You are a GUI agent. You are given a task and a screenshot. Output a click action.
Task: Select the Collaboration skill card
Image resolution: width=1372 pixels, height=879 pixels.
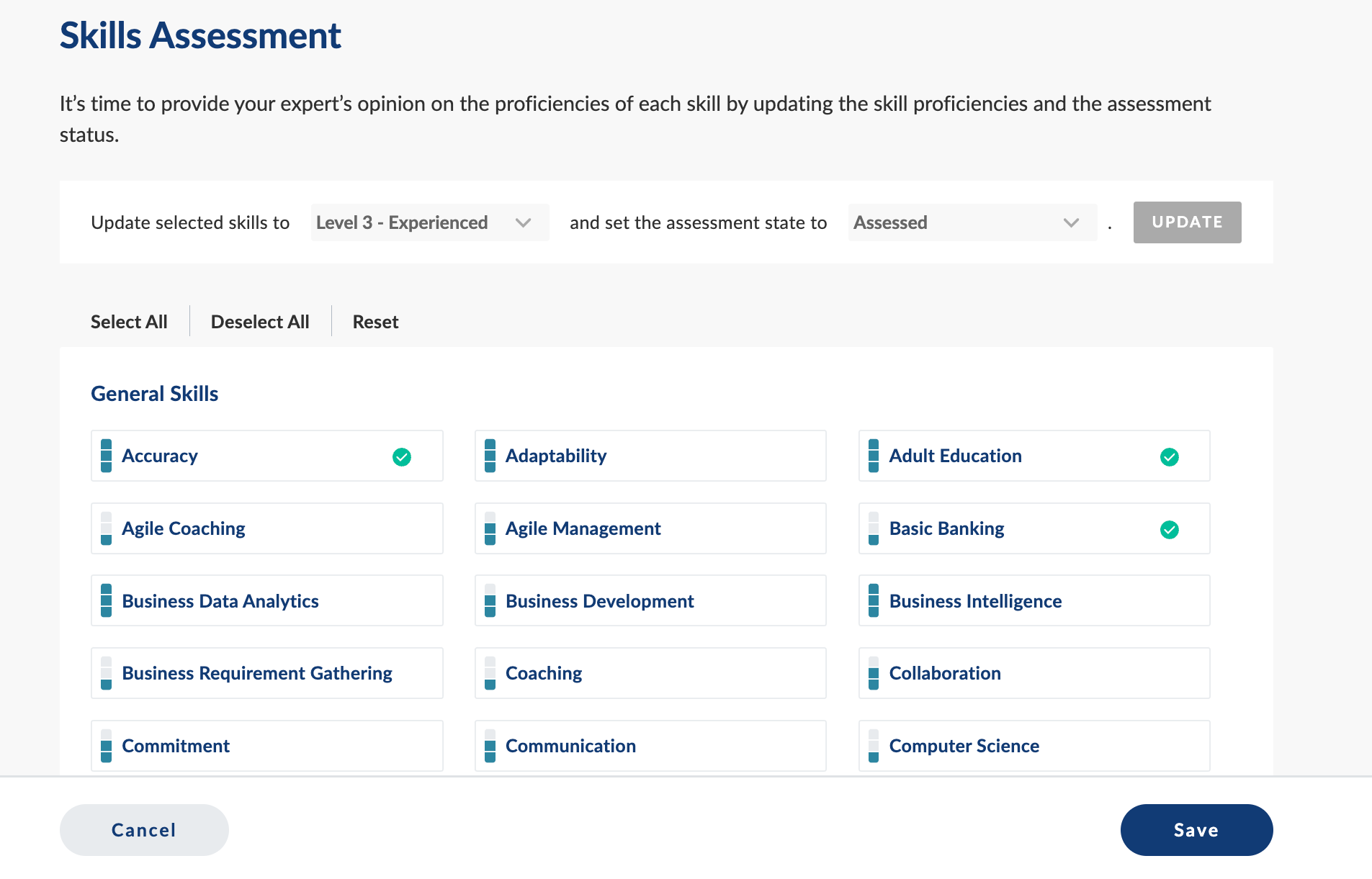click(x=1034, y=673)
